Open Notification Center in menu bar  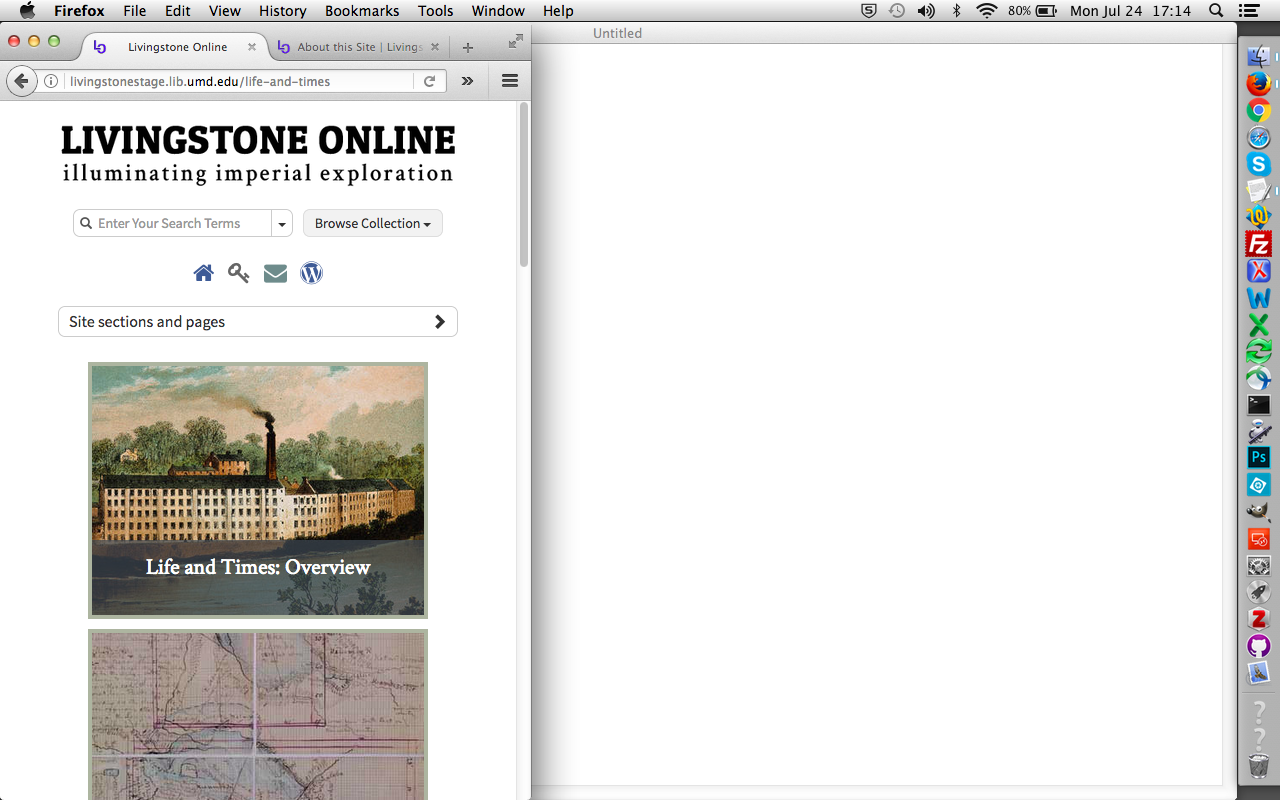pyautogui.click(x=1248, y=11)
